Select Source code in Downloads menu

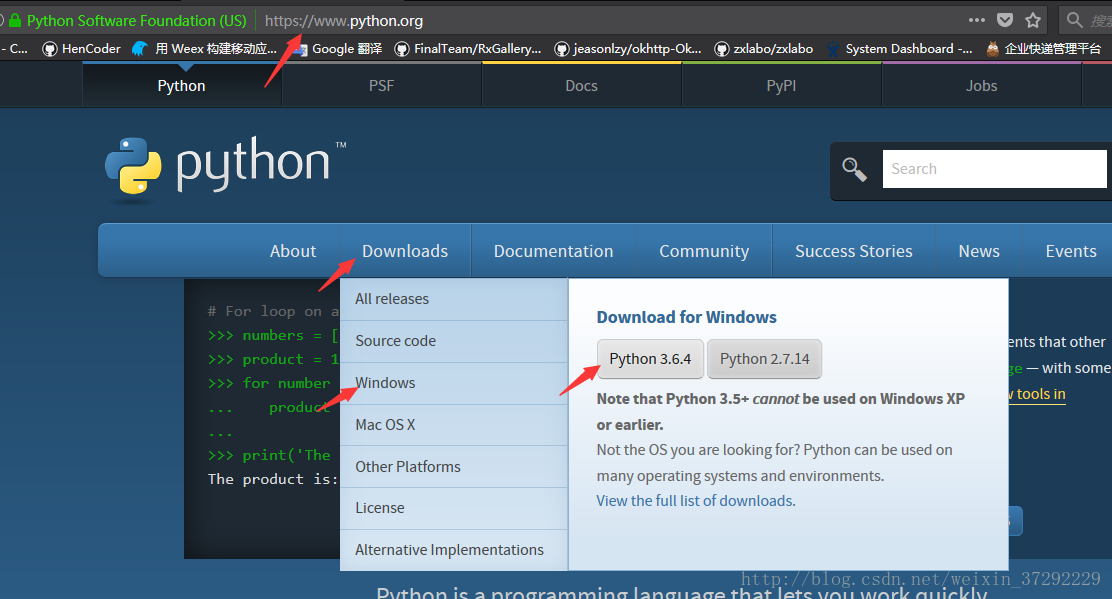tap(454, 341)
